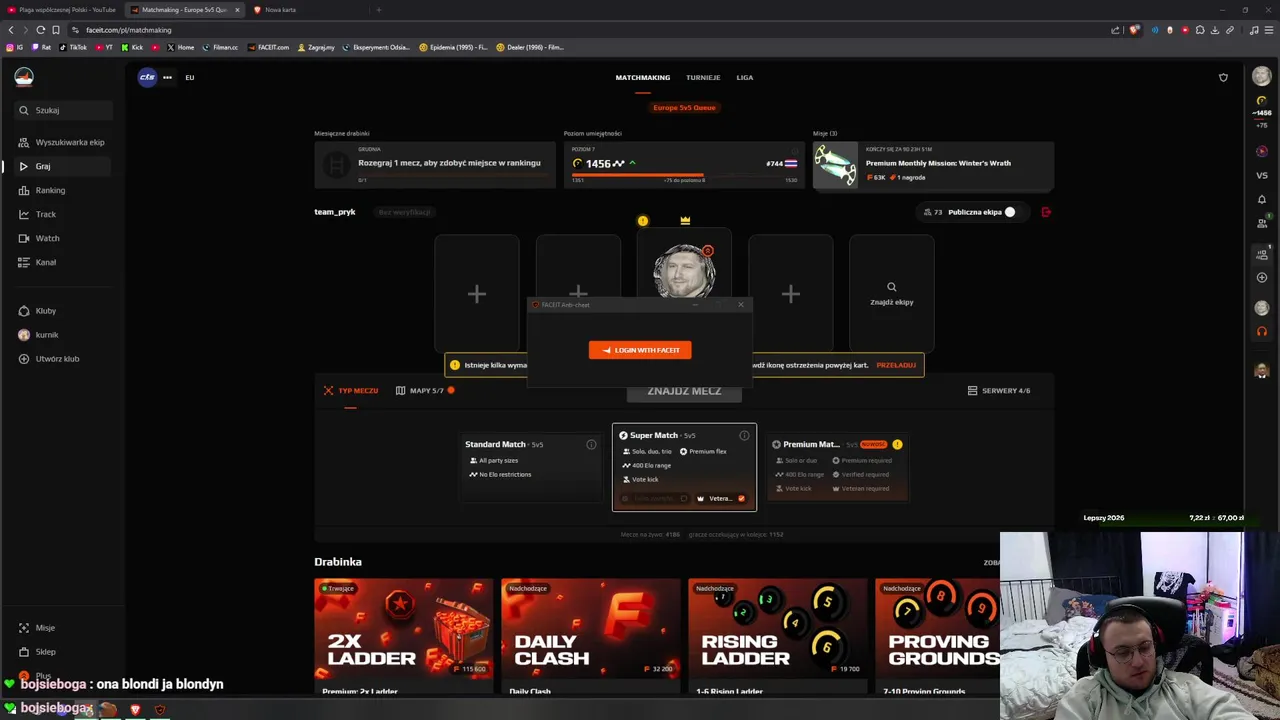The image size is (1280, 720).
Task: Click Utwórz klub plus icon
Action: [24, 359]
